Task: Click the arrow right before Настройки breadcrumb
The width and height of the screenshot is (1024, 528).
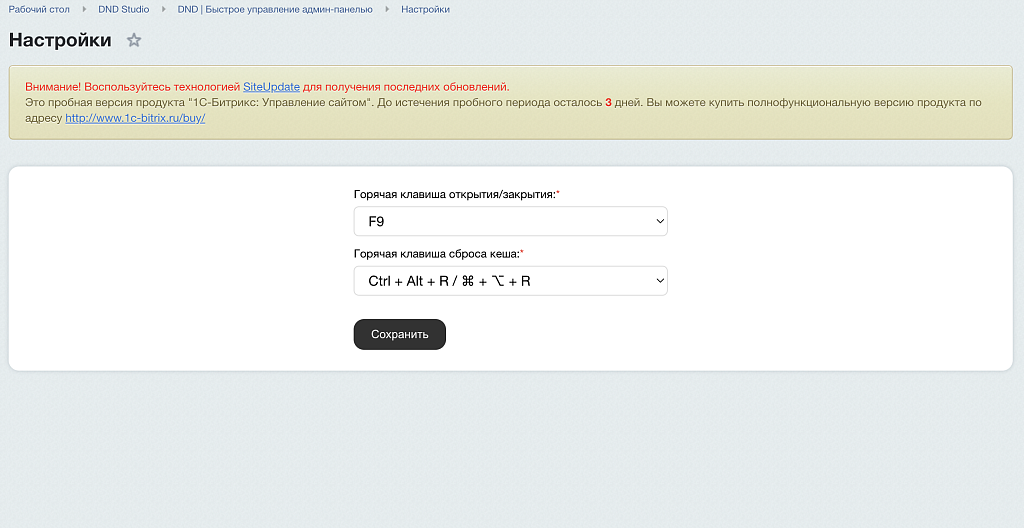Action: 387,9
